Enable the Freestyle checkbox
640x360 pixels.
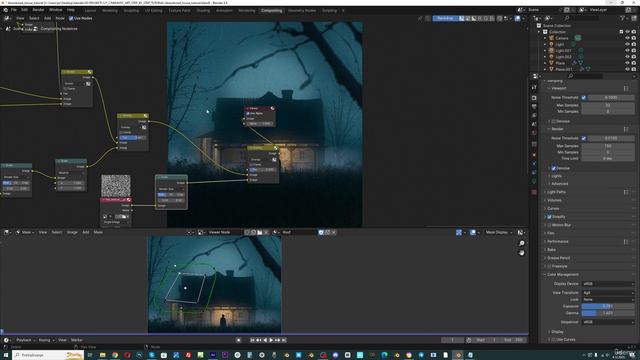click(x=549, y=266)
